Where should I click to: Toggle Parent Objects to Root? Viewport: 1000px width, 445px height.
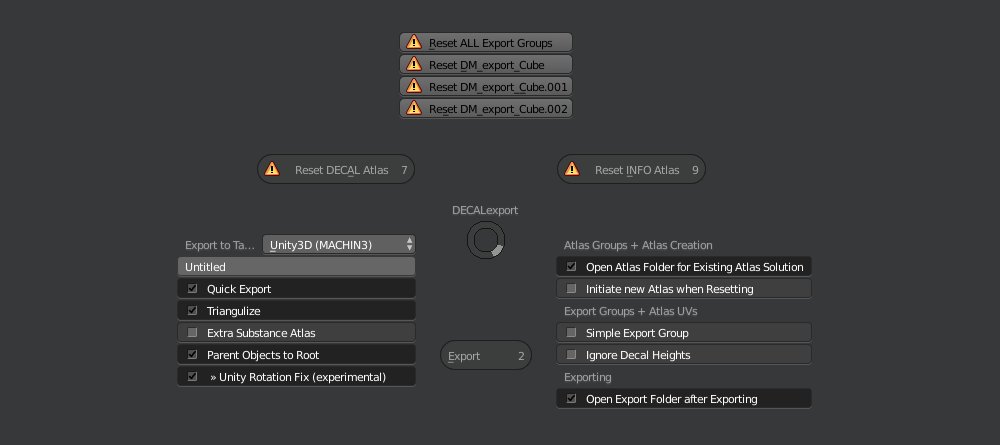click(x=192, y=354)
